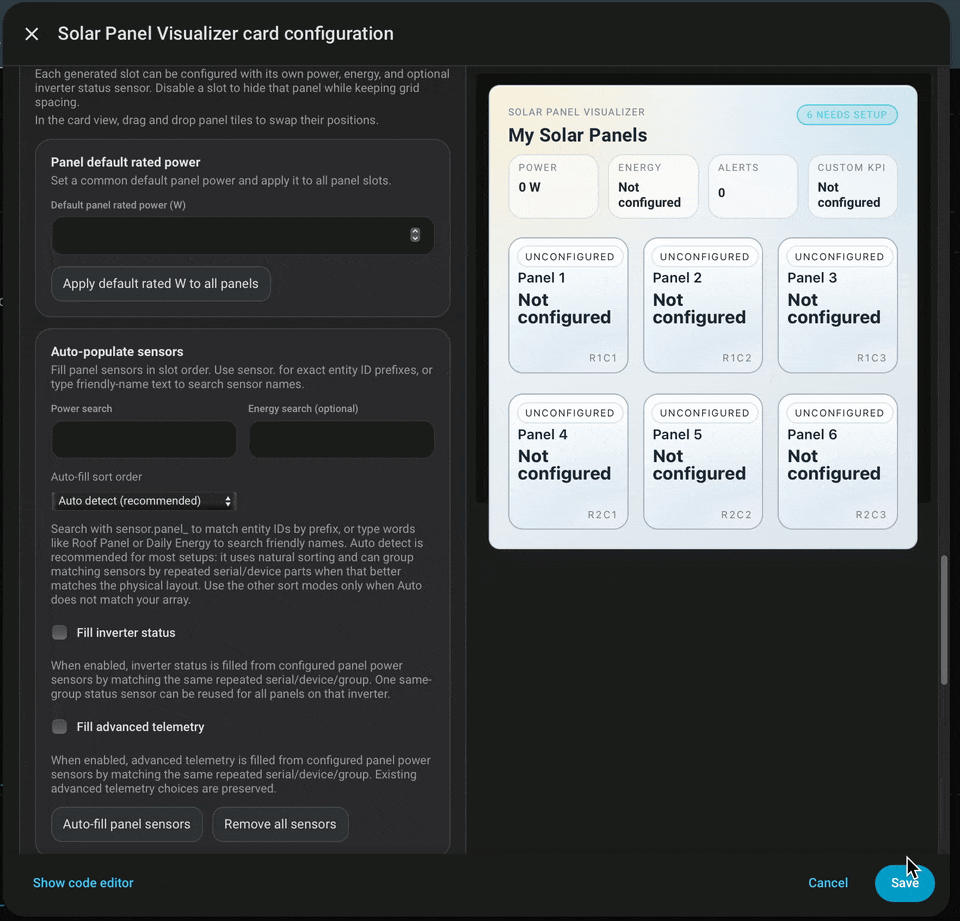Select the Panel 5 tile in preview
Image resolution: width=960 pixels, height=921 pixels.
(x=703, y=462)
